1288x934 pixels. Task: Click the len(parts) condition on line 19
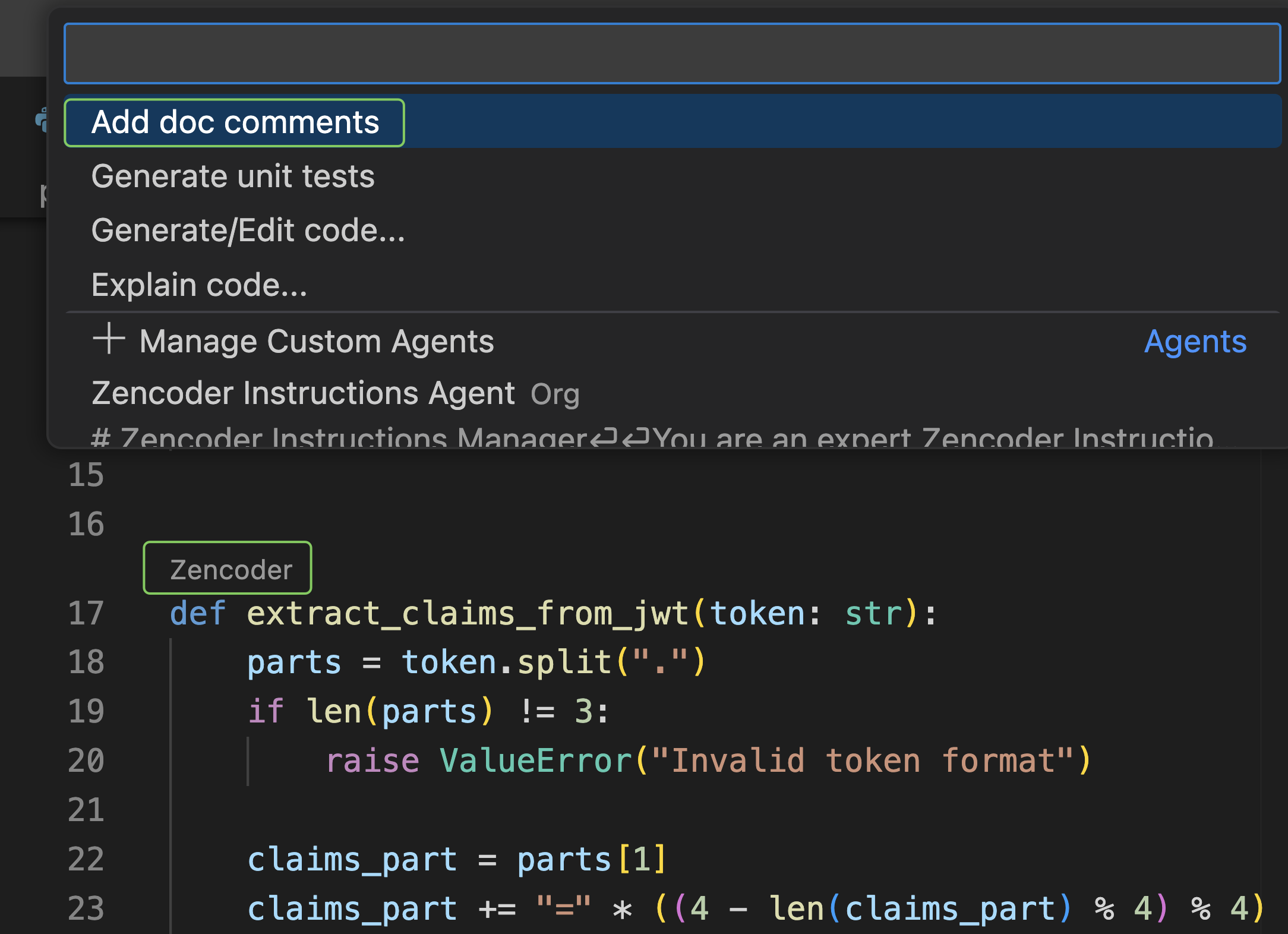(400, 711)
